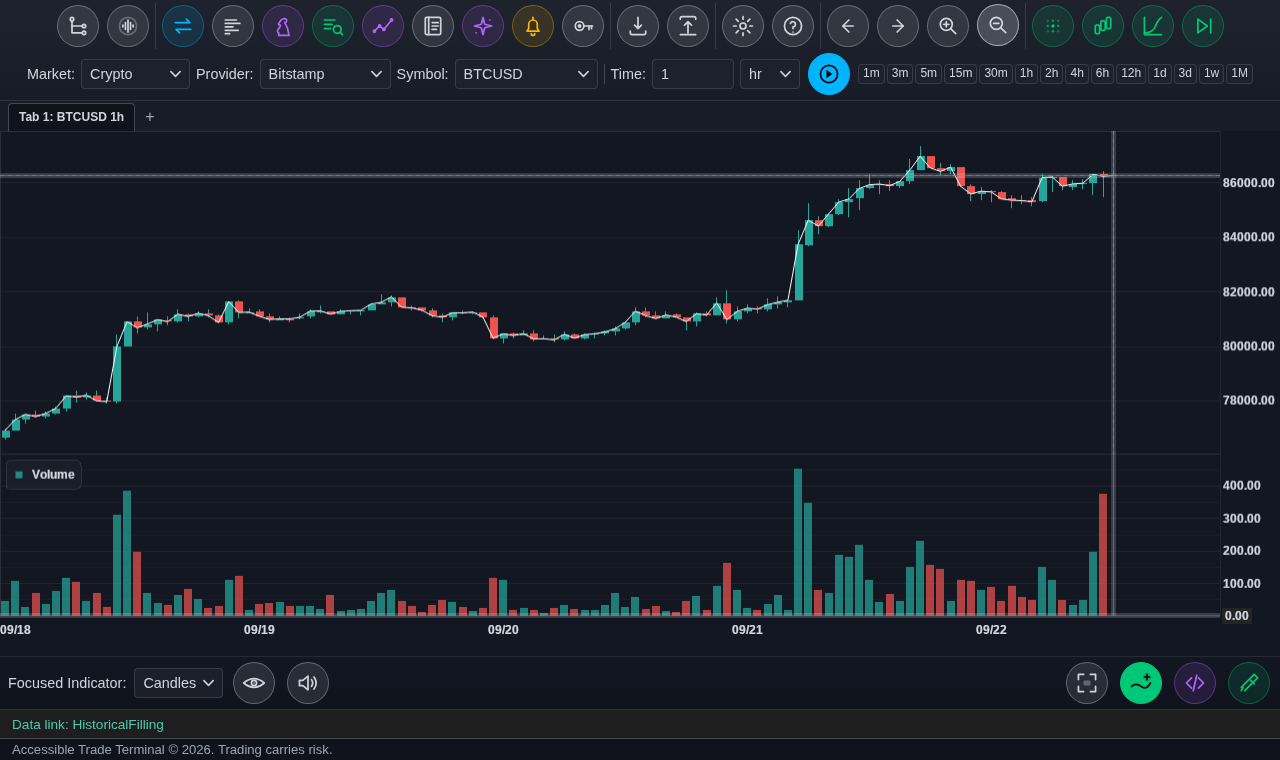Image resolution: width=1280 pixels, height=760 pixels.
Task: Zoom in with the magnifier plus icon
Action: 948,26
